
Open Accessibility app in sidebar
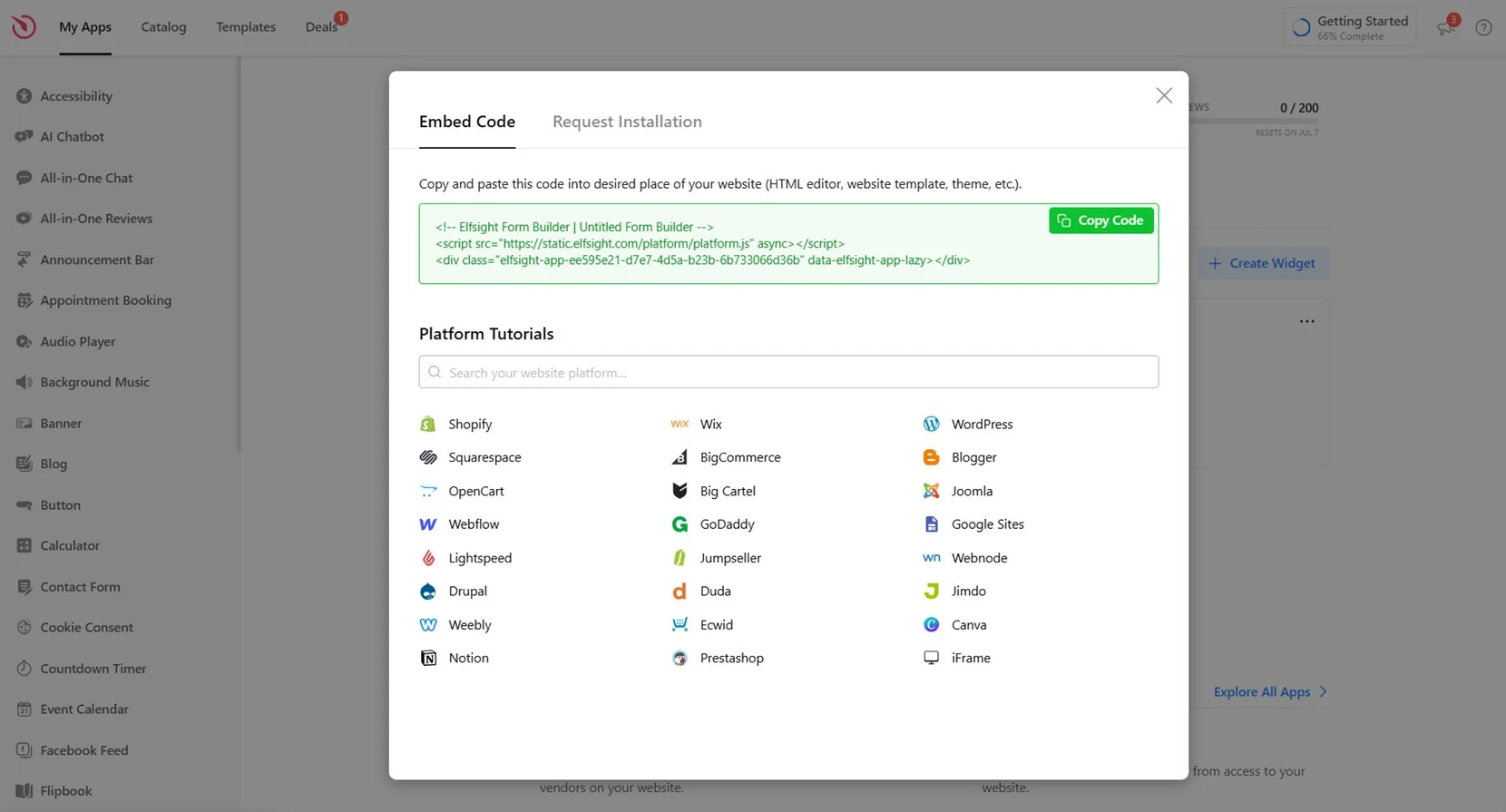pyautogui.click(x=76, y=96)
